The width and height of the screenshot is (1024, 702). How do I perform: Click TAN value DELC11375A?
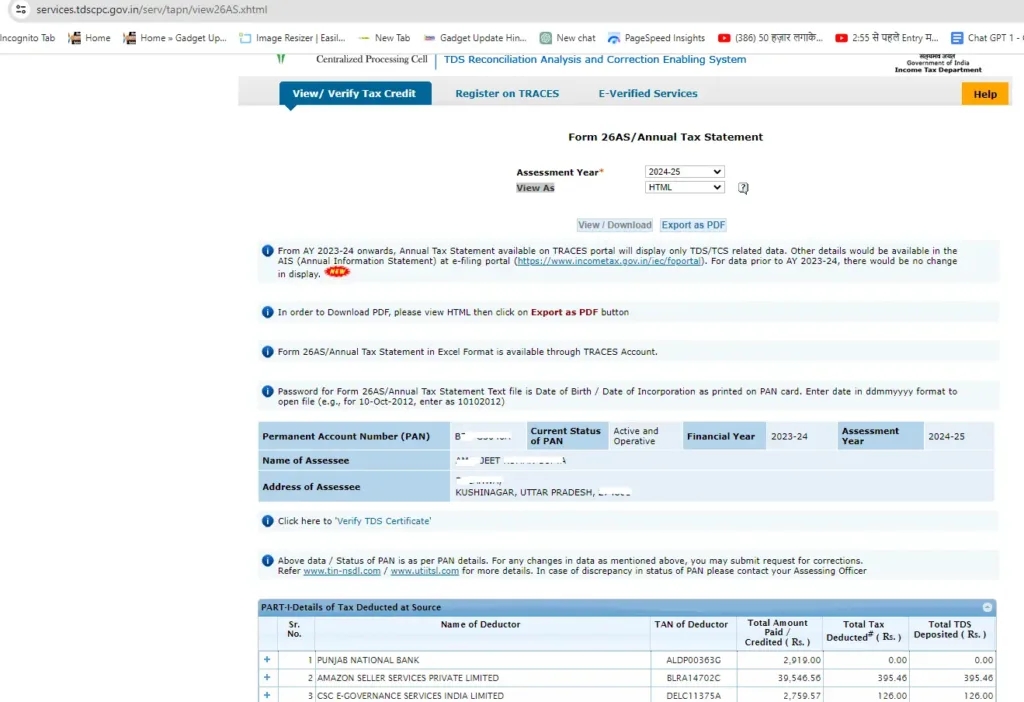pyautogui.click(x=693, y=695)
